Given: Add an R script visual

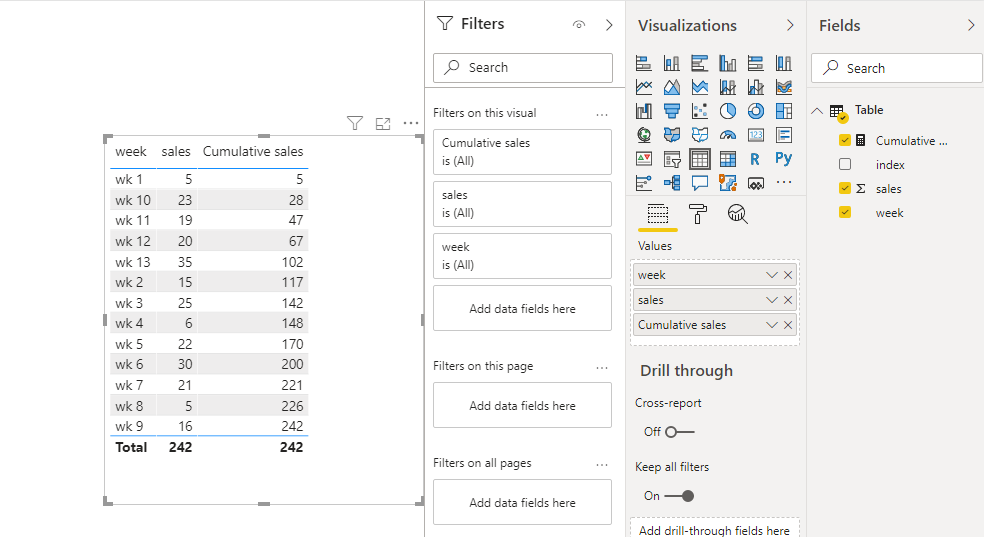Looking at the screenshot, I should pyautogui.click(x=755, y=159).
